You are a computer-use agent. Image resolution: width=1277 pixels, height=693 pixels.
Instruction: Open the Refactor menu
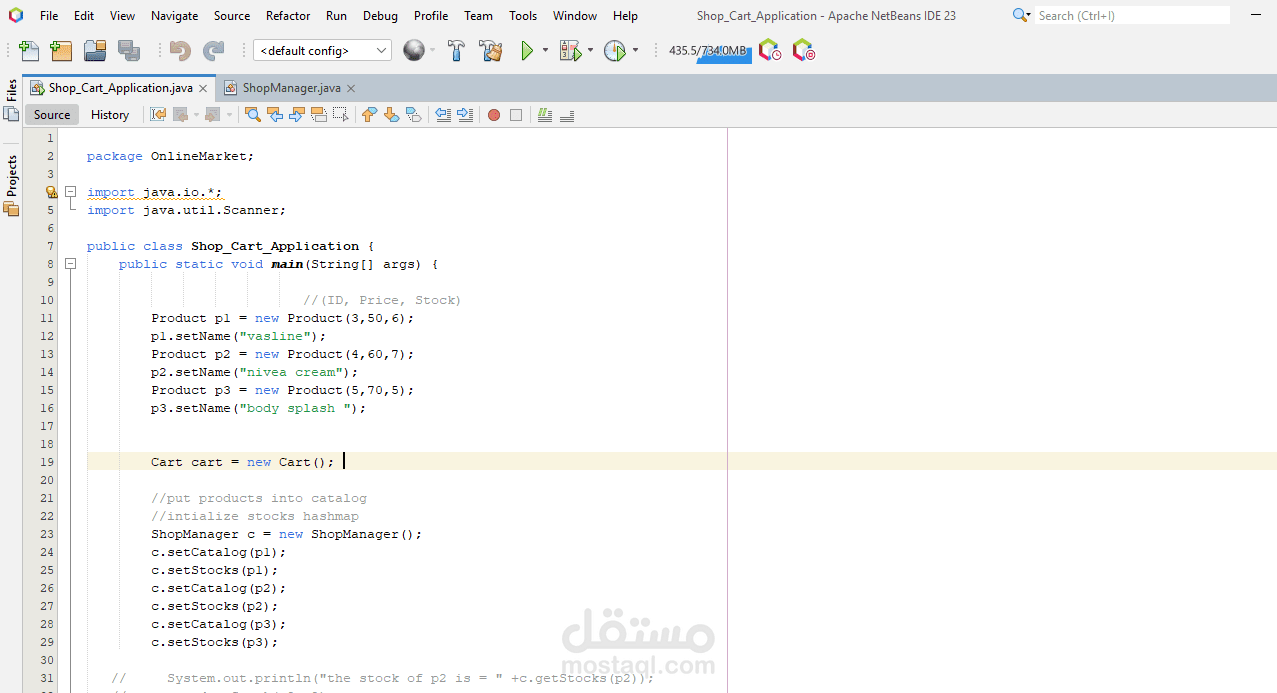pyautogui.click(x=288, y=15)
